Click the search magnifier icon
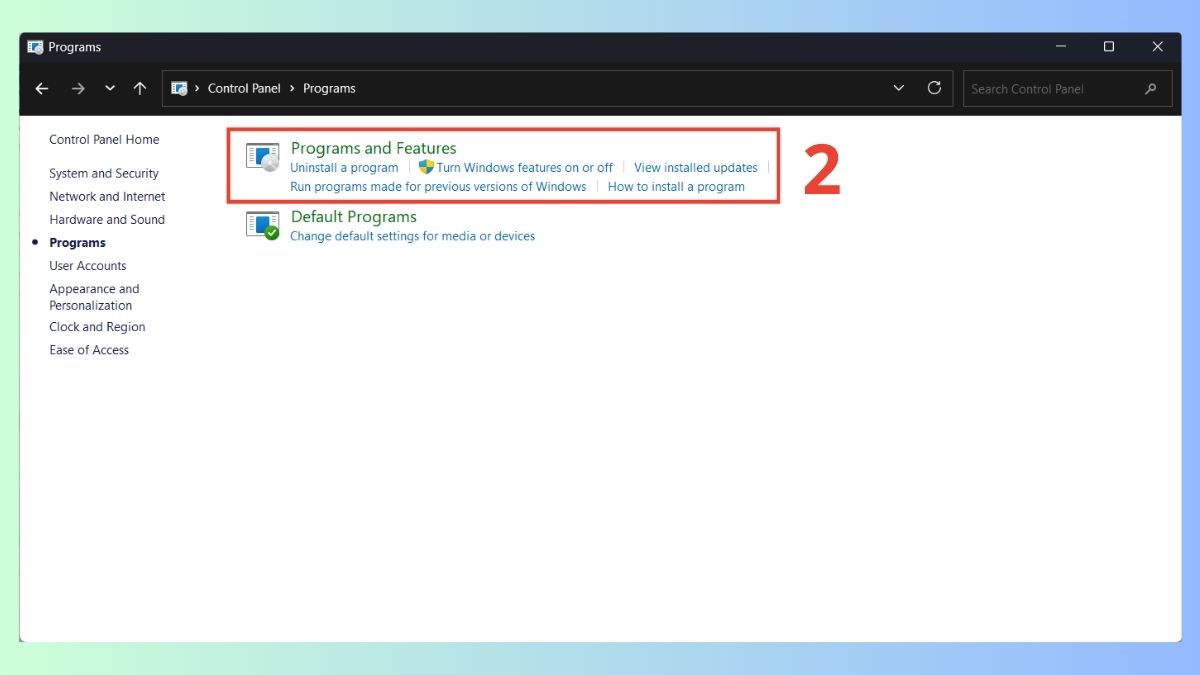This screenshot has width=1200, height=675. (1151, 88)
